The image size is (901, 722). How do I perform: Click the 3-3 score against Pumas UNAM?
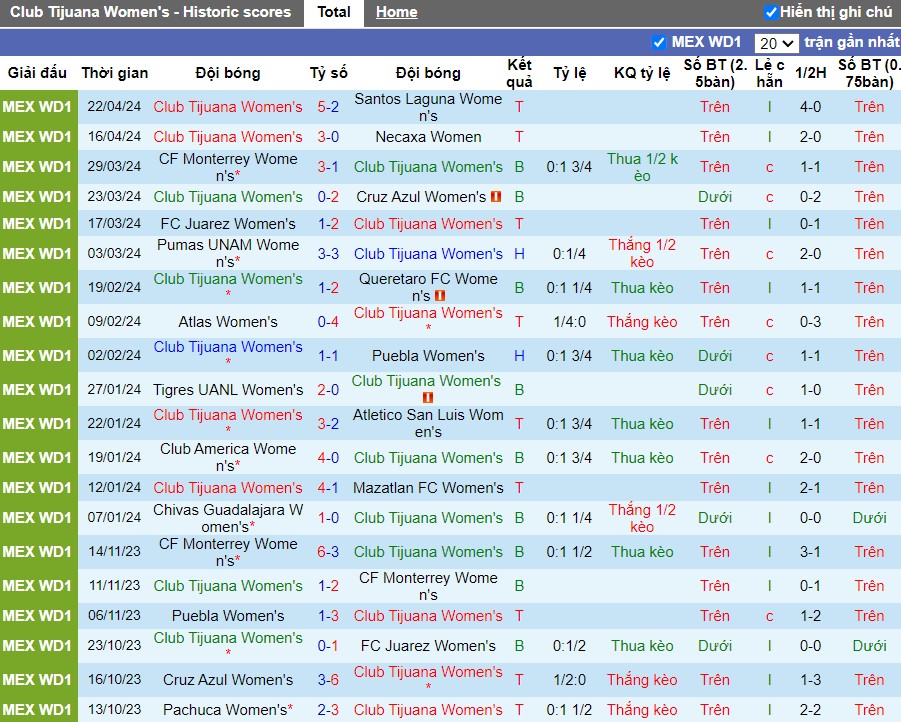click(x=328, y=254)
